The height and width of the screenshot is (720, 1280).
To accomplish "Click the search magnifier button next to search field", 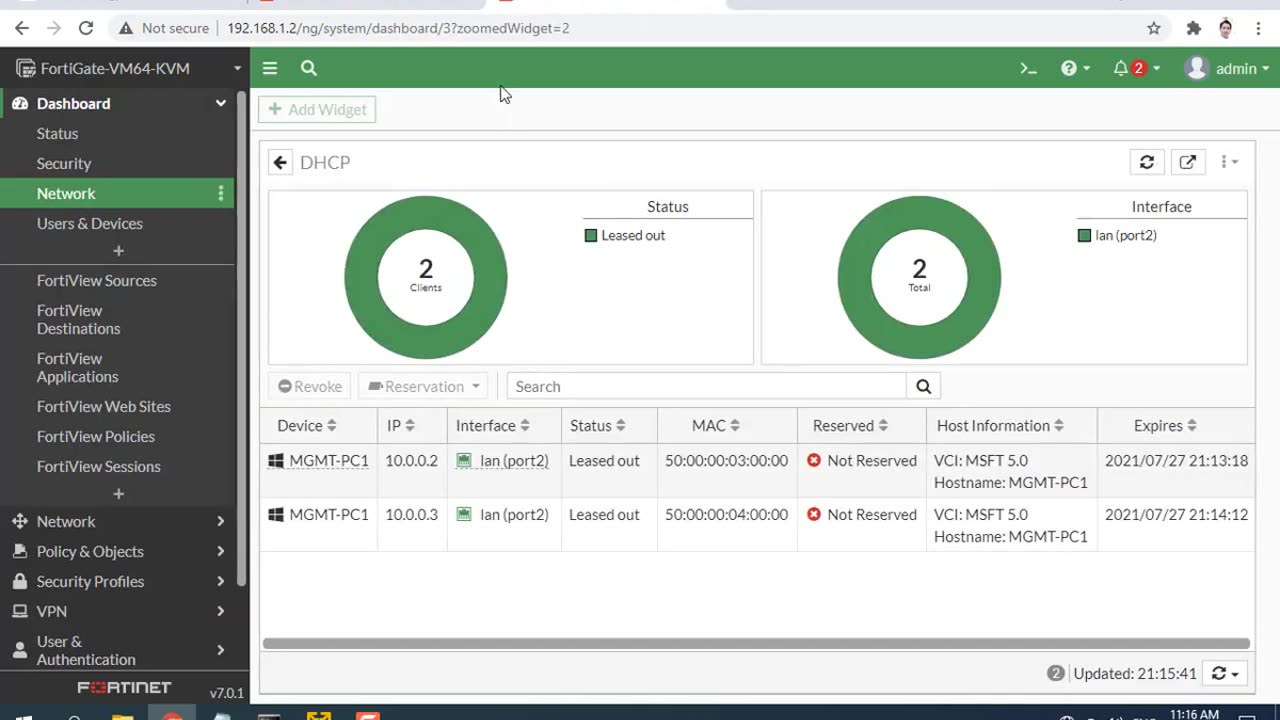I will click(923, 386).
